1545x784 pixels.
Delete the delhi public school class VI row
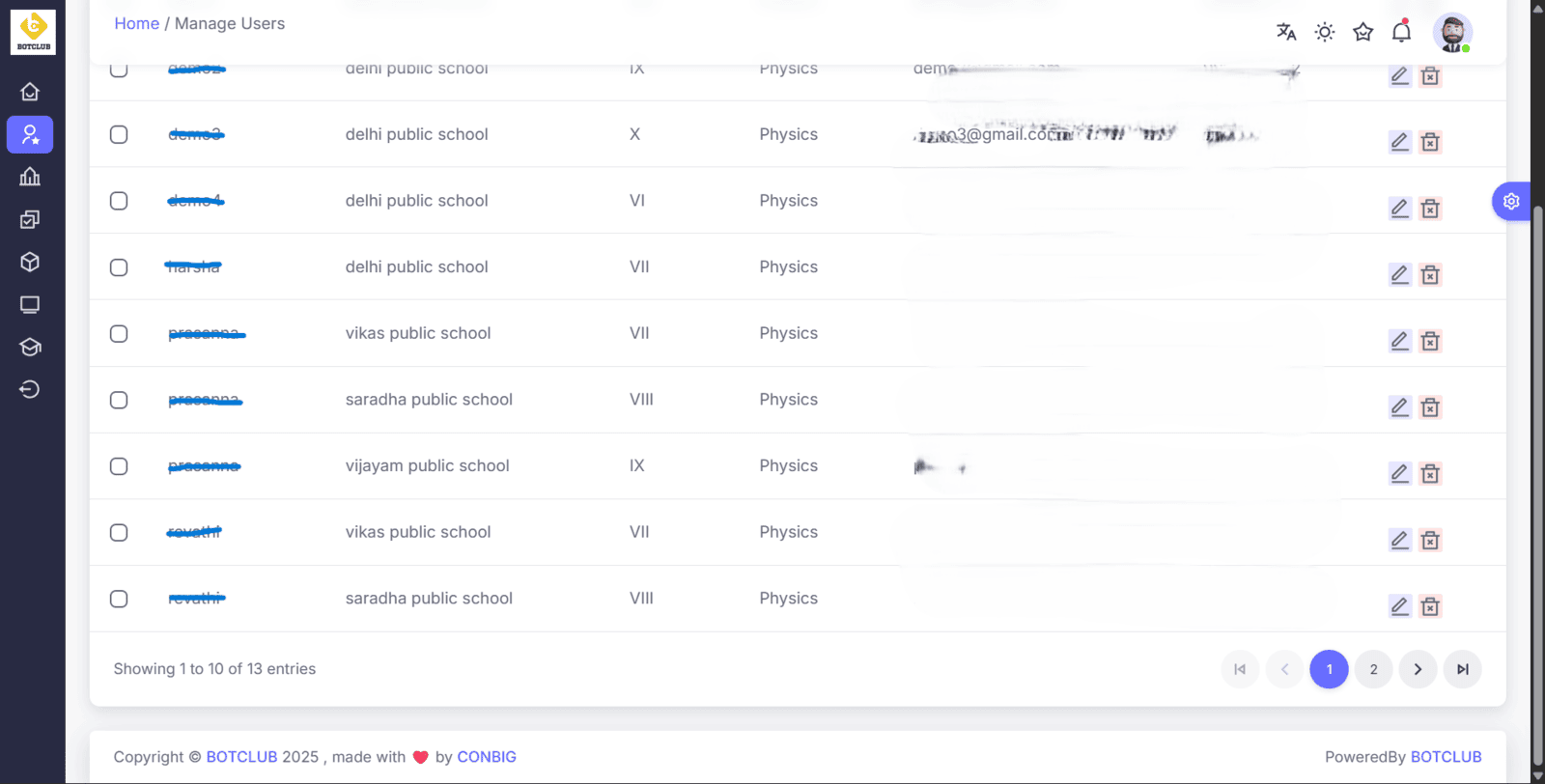tap(1431, 209)
